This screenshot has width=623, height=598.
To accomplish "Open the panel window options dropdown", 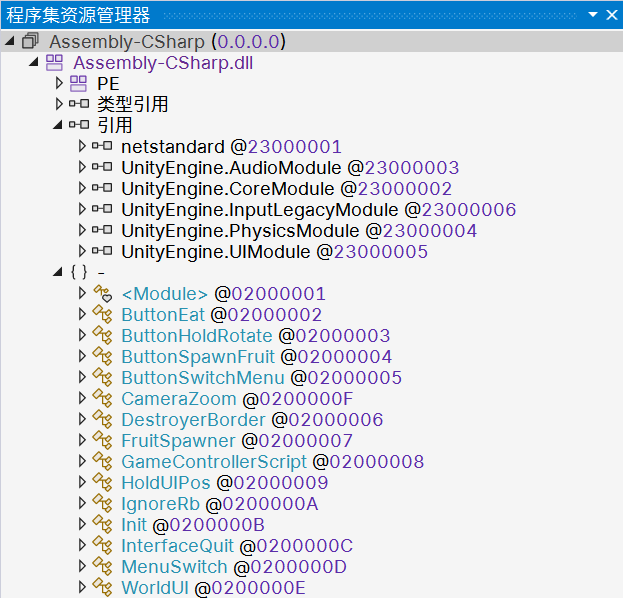I will coord(593,15).
